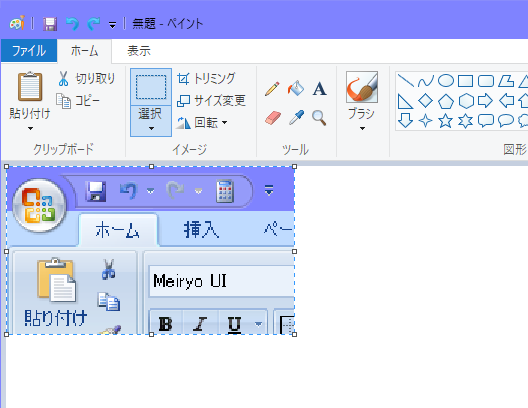Select the diamond shape
This screenshot has width=528, height=408.
[x=426, y=101]
